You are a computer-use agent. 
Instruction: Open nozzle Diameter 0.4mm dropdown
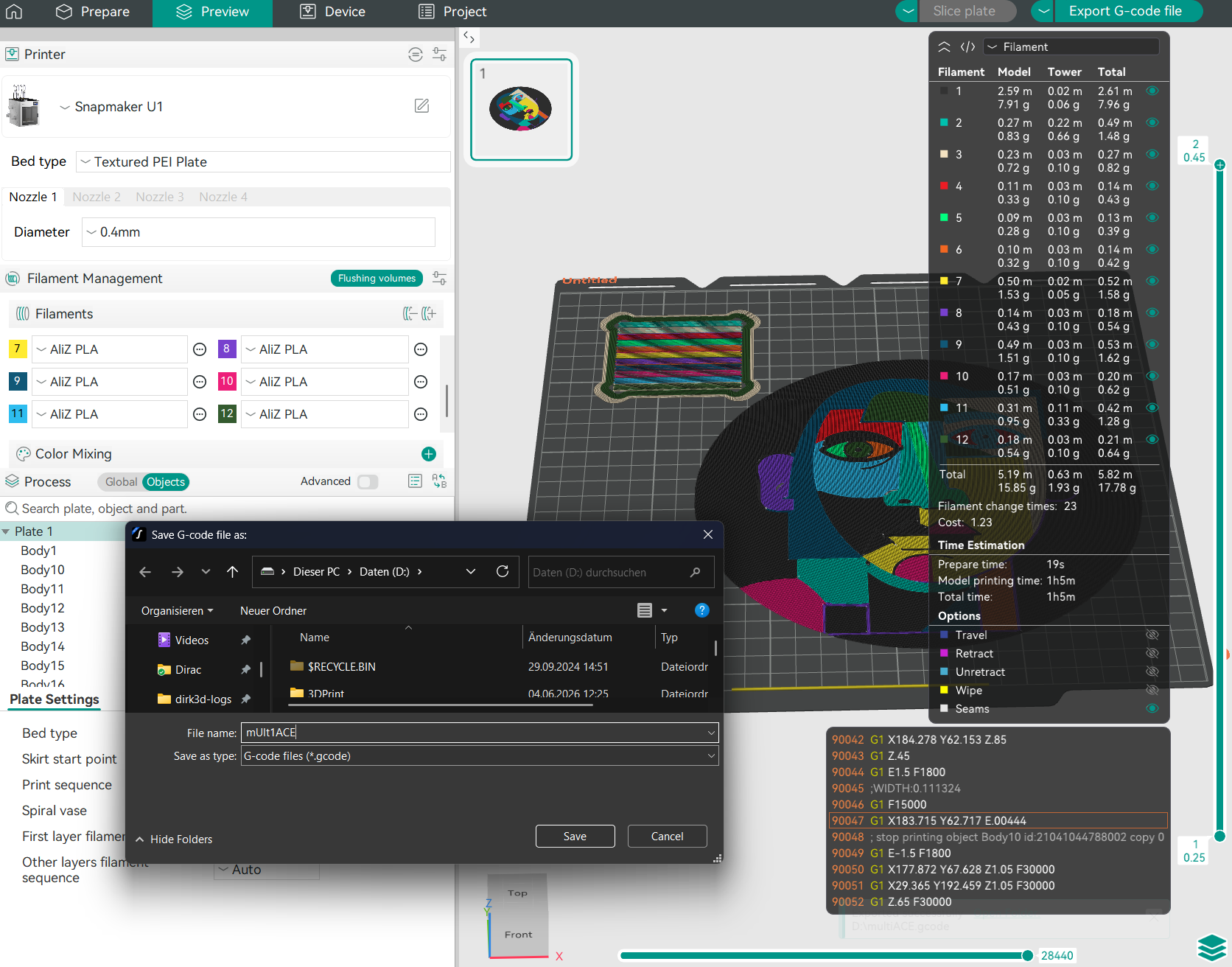pyautogui.click(x=258, y=232)
